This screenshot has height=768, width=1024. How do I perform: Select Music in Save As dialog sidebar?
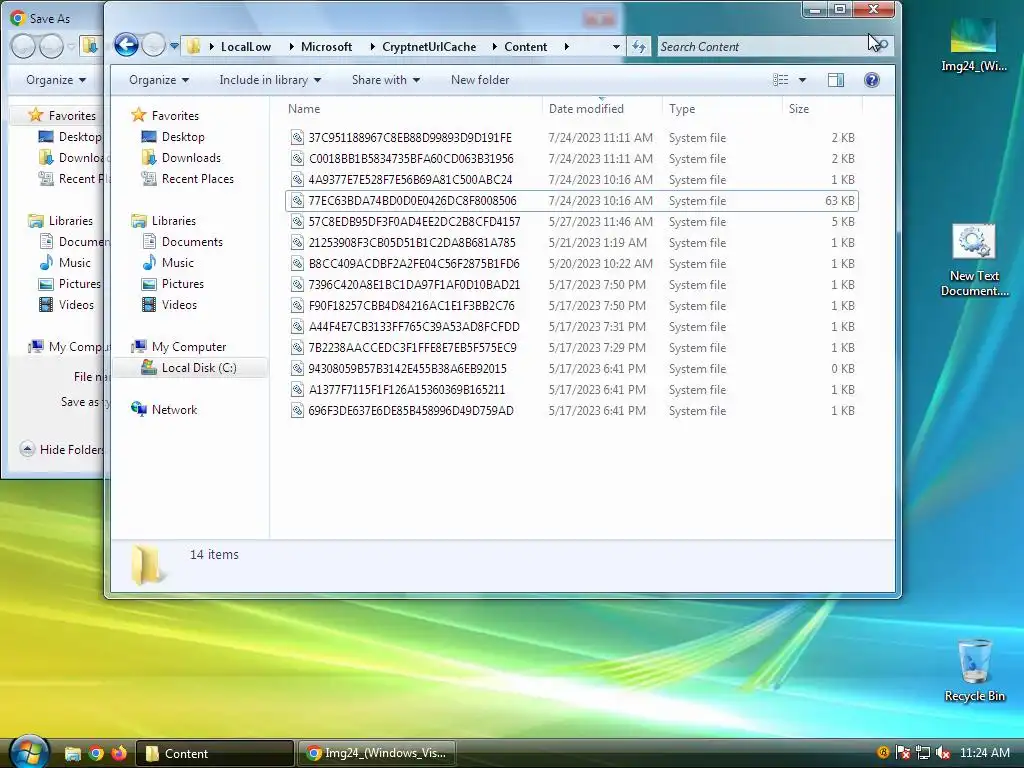coord(65,263)
